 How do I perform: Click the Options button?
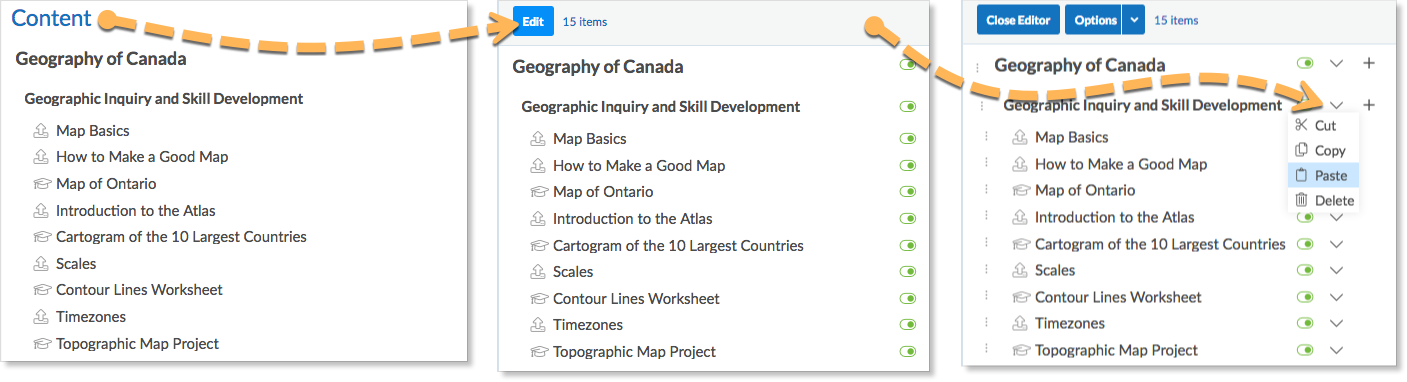tap(1093, 20)
